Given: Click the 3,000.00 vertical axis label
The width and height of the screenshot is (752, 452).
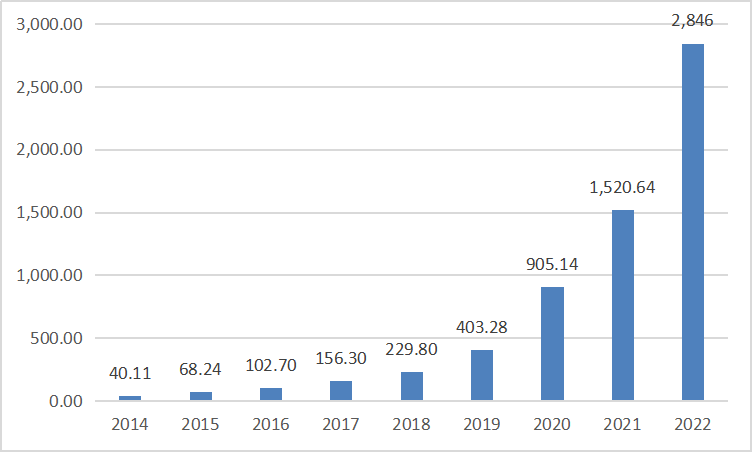Looking at the screenshot, I should click(49, 24).
